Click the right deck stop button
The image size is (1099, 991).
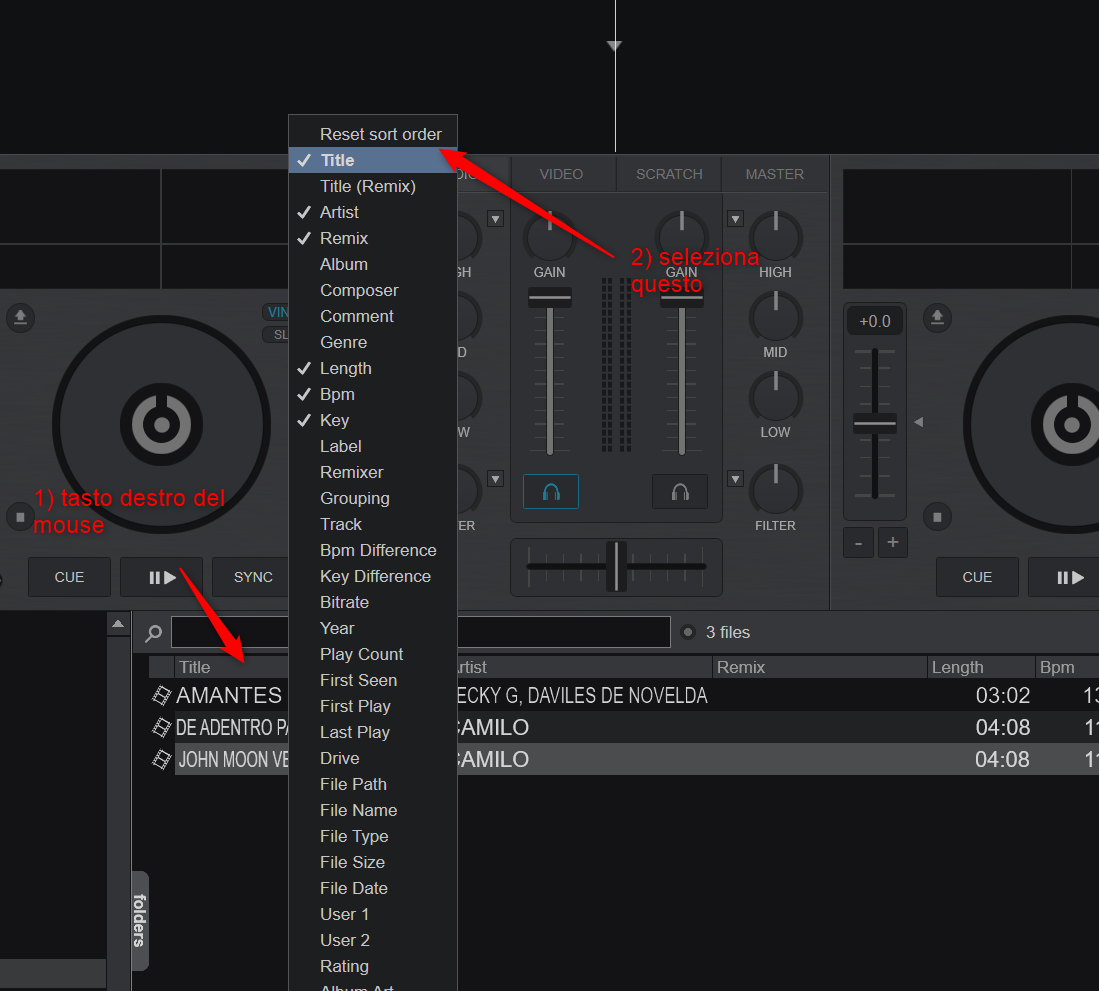click(x=937, y=517)
